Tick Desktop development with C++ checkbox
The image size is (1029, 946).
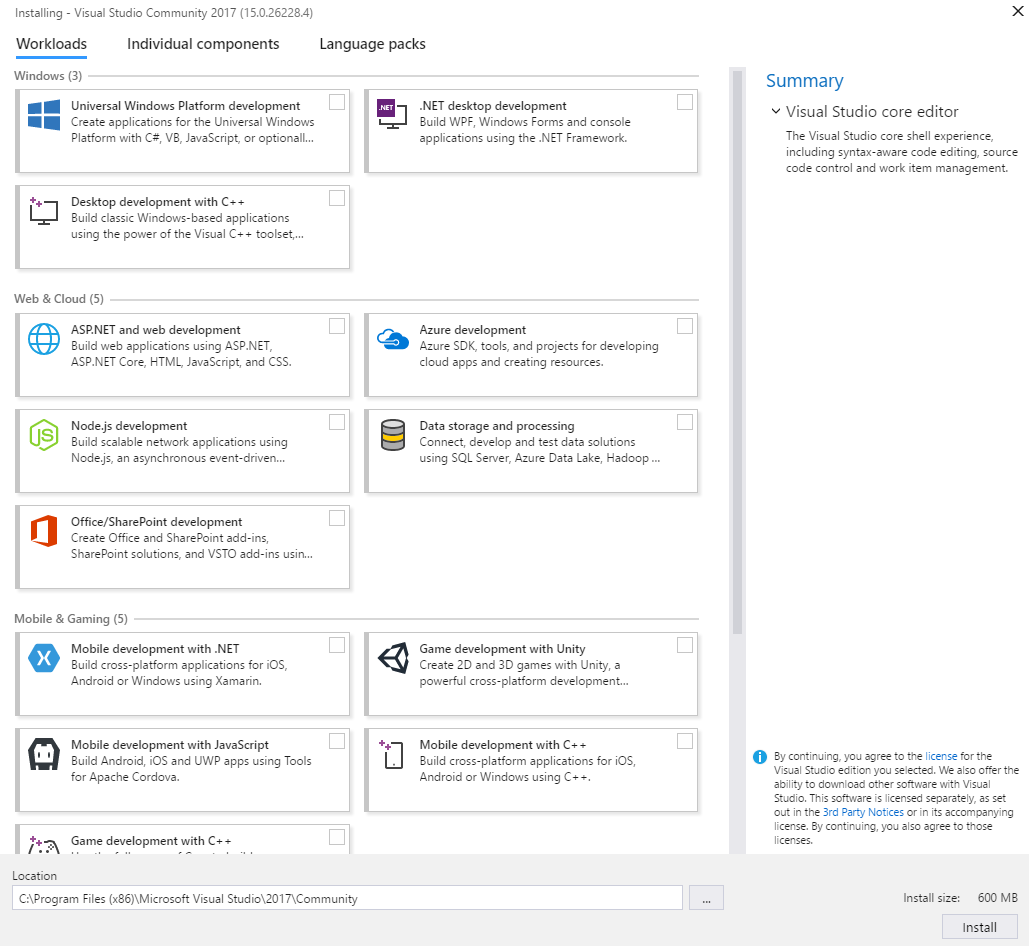337,198
